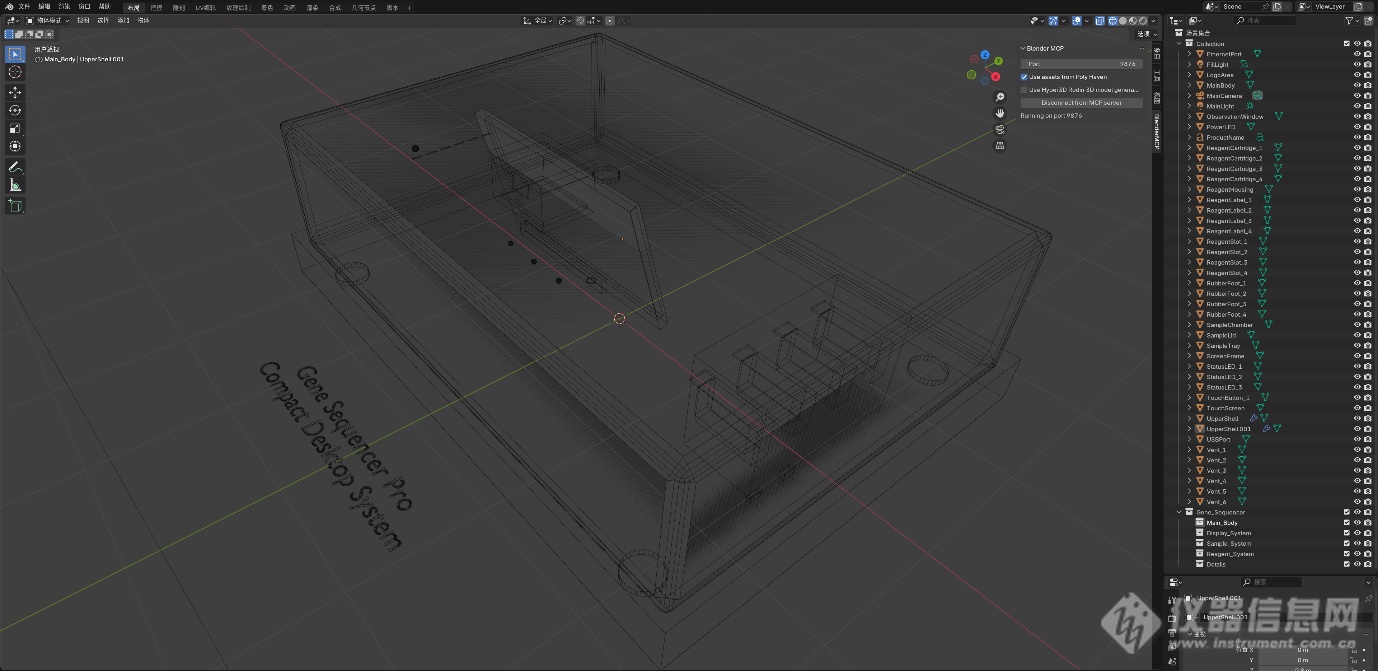The width and height of the screenshot is (1378, 671).
Task: Open the File menu in top bar
Action: [24, 6]
